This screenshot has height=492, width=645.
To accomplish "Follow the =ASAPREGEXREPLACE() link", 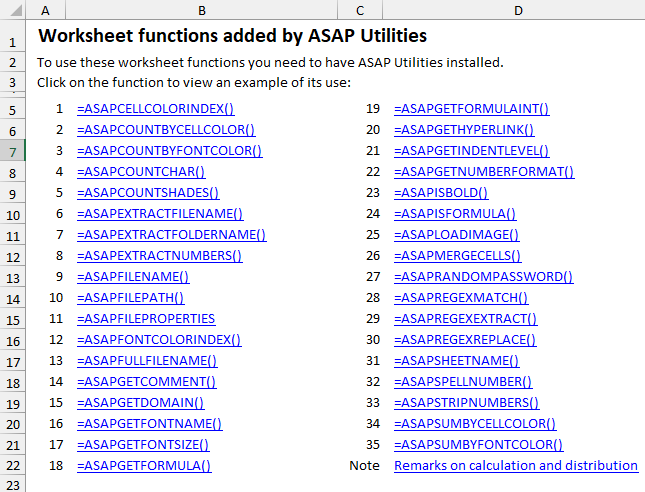I will pos(465,339).
